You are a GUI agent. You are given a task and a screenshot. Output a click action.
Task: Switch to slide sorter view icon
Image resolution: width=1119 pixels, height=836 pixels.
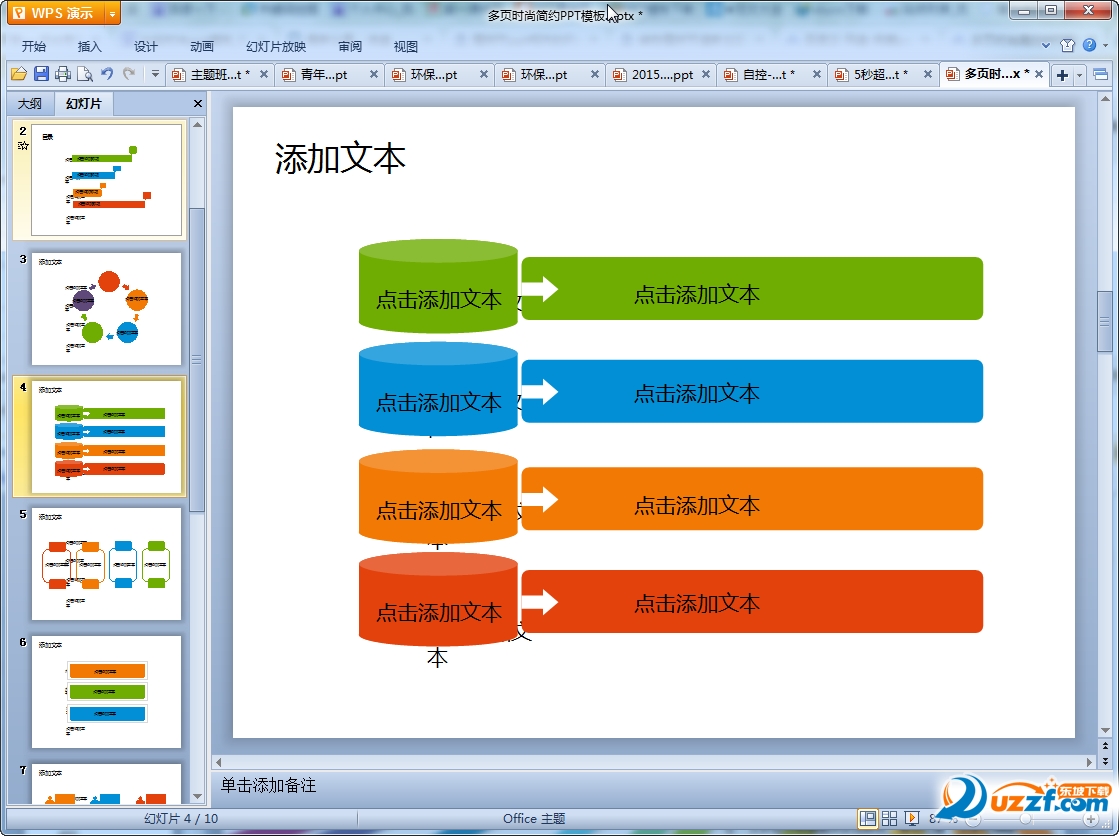(889, 818)
